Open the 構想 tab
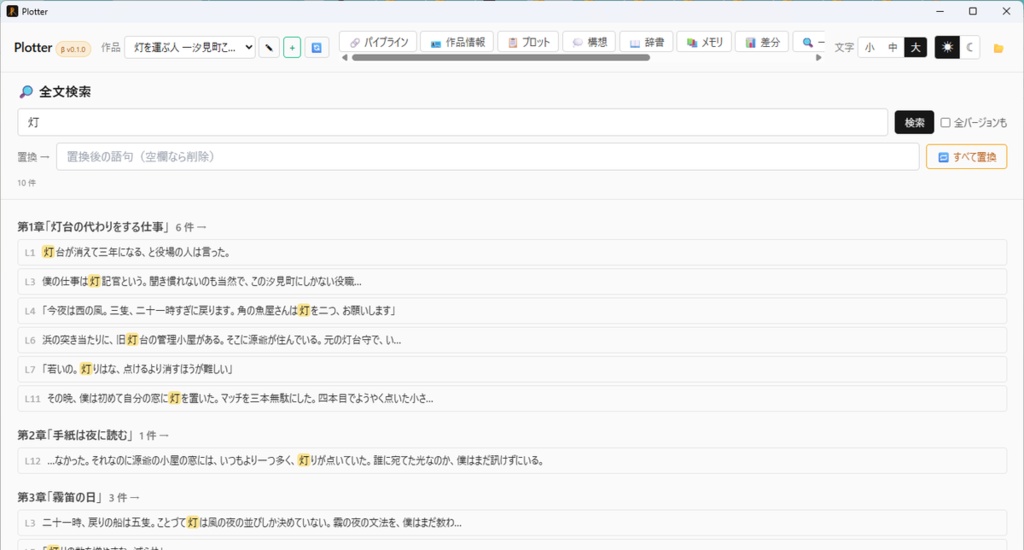 [589, 42]
